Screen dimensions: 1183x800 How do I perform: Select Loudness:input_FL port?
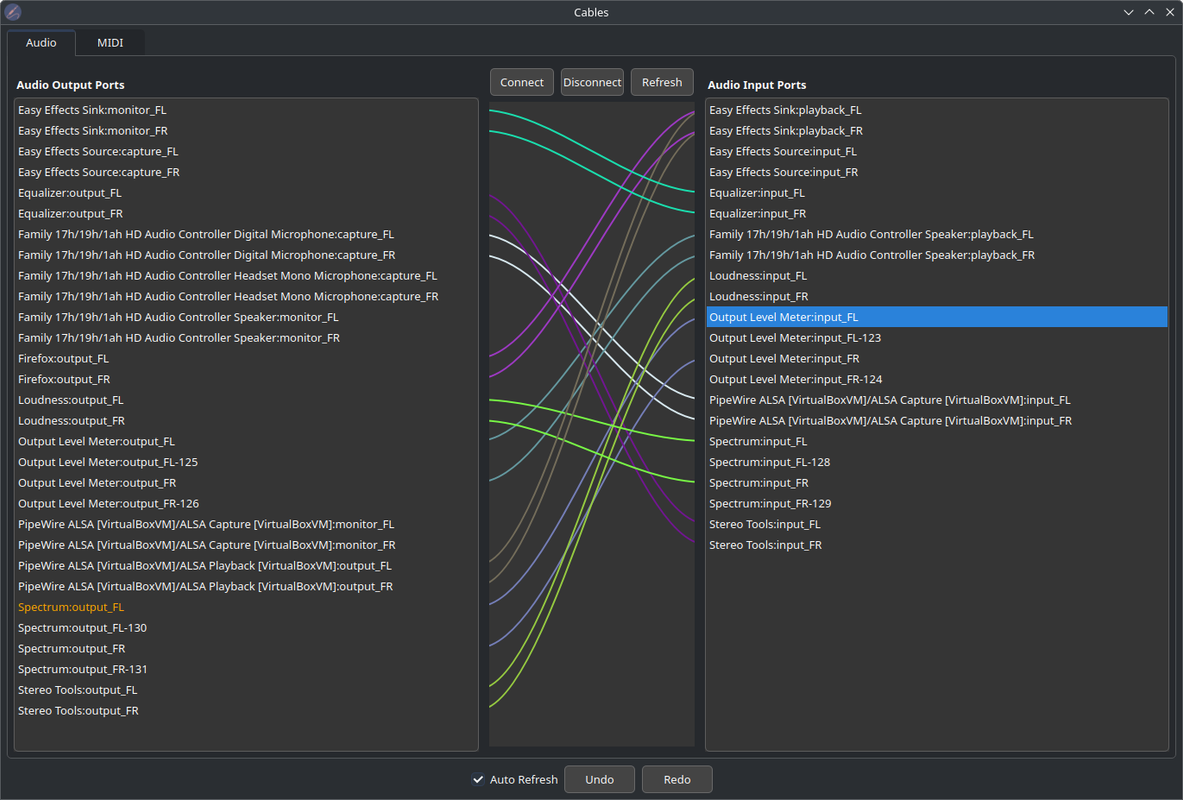[x=937, y=276]
